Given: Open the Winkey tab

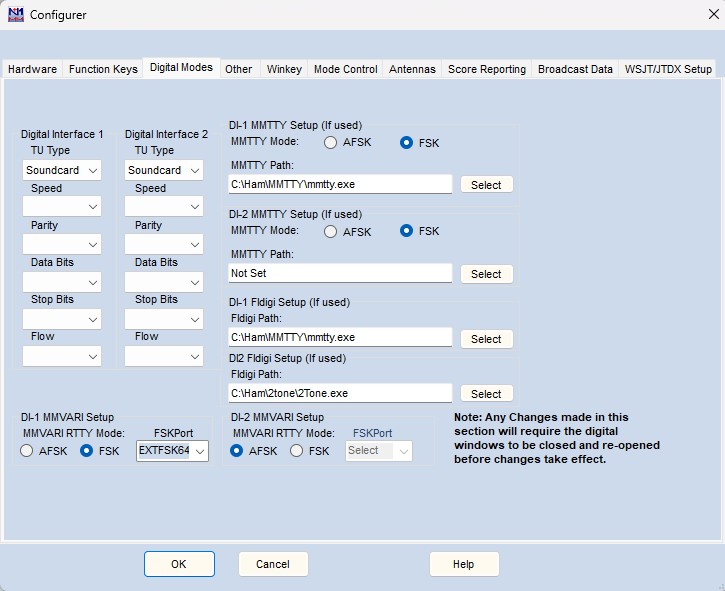Looking at the screenshot, I should 284,69.
